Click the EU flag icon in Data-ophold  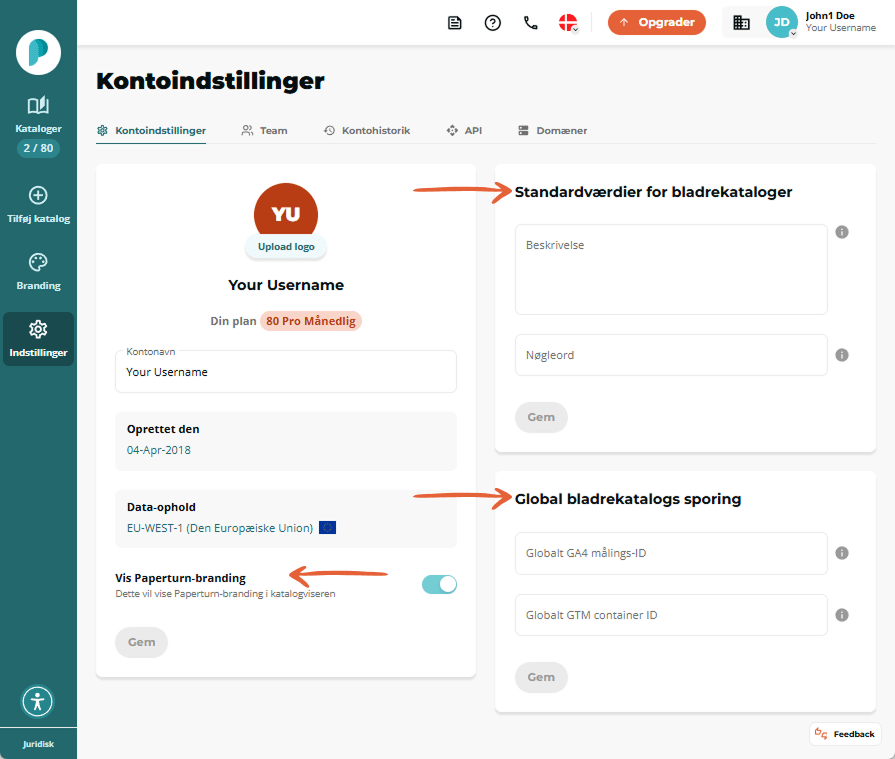pos(327,528)
